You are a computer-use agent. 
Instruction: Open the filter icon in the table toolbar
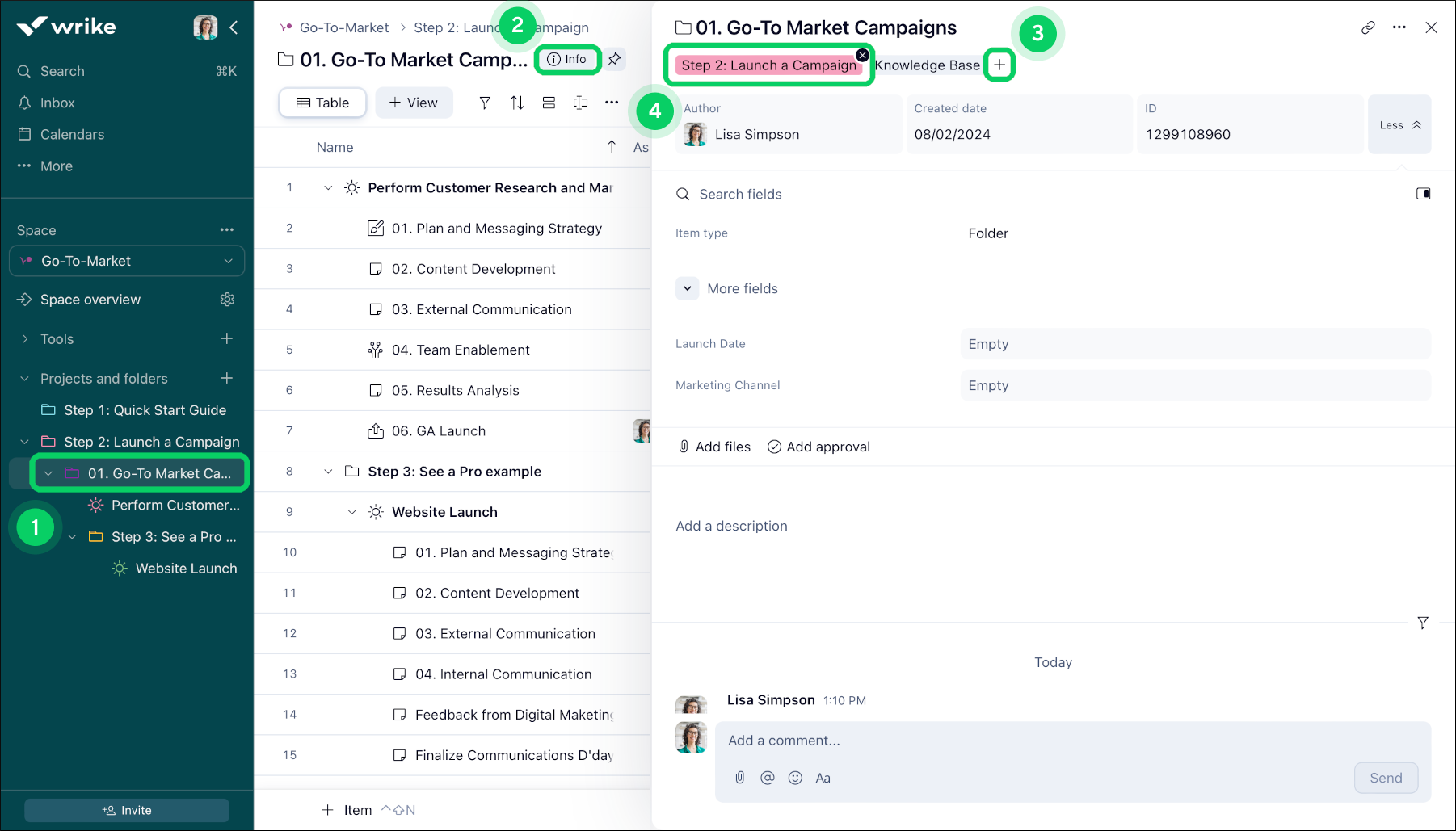click(485, 103)
